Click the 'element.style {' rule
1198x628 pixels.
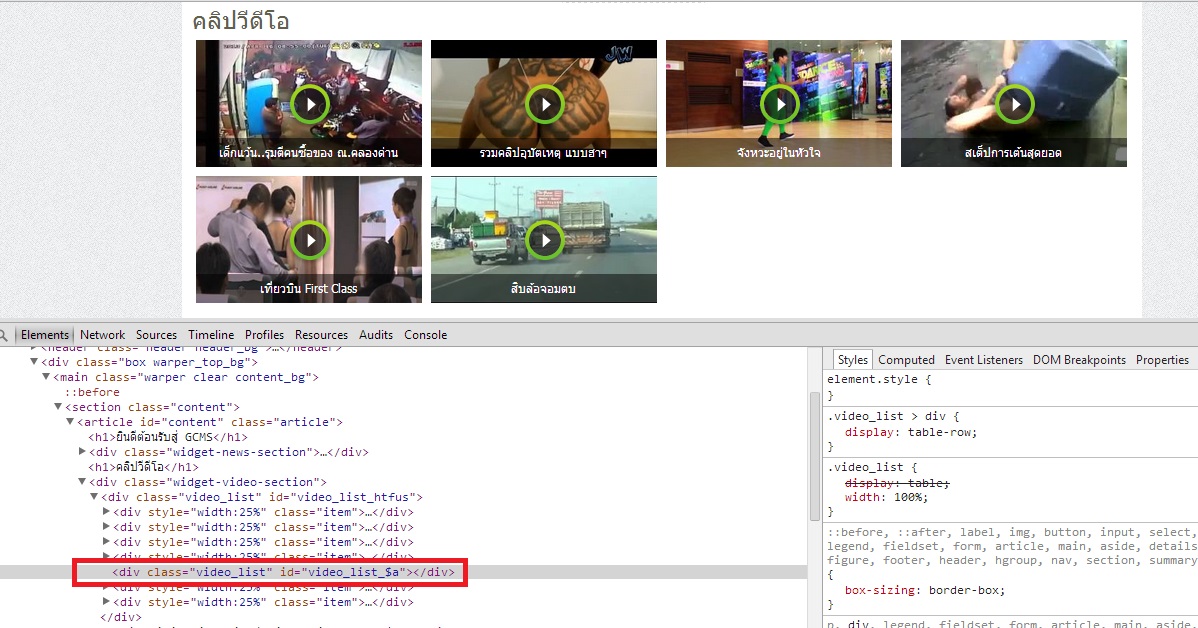[879, 379]
